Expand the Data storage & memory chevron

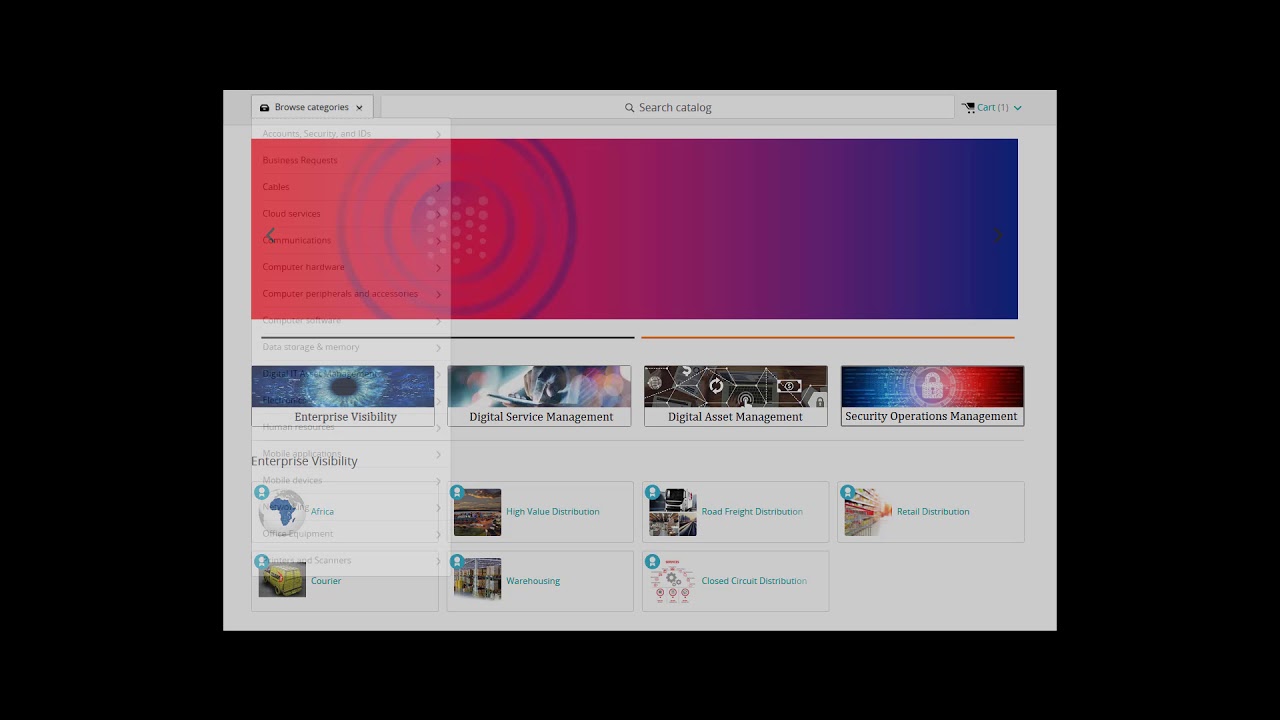tap(438, 348)
